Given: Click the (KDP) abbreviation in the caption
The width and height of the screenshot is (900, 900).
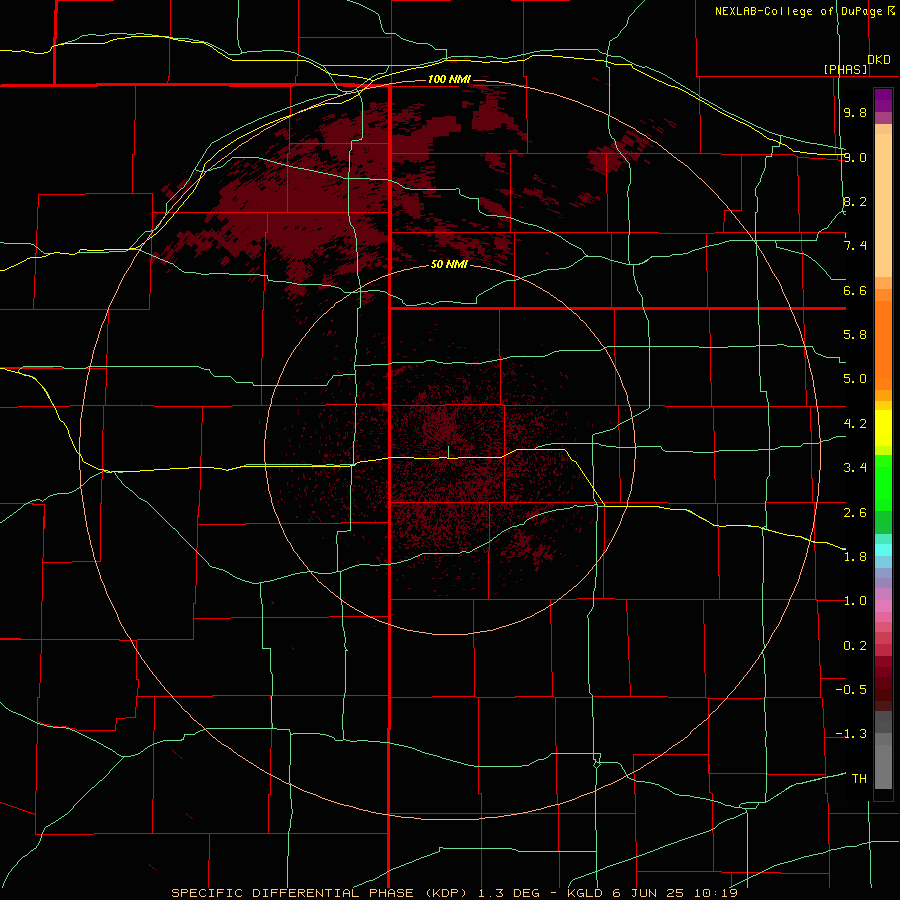Looking at the screenshot, I should pos(447,893).
